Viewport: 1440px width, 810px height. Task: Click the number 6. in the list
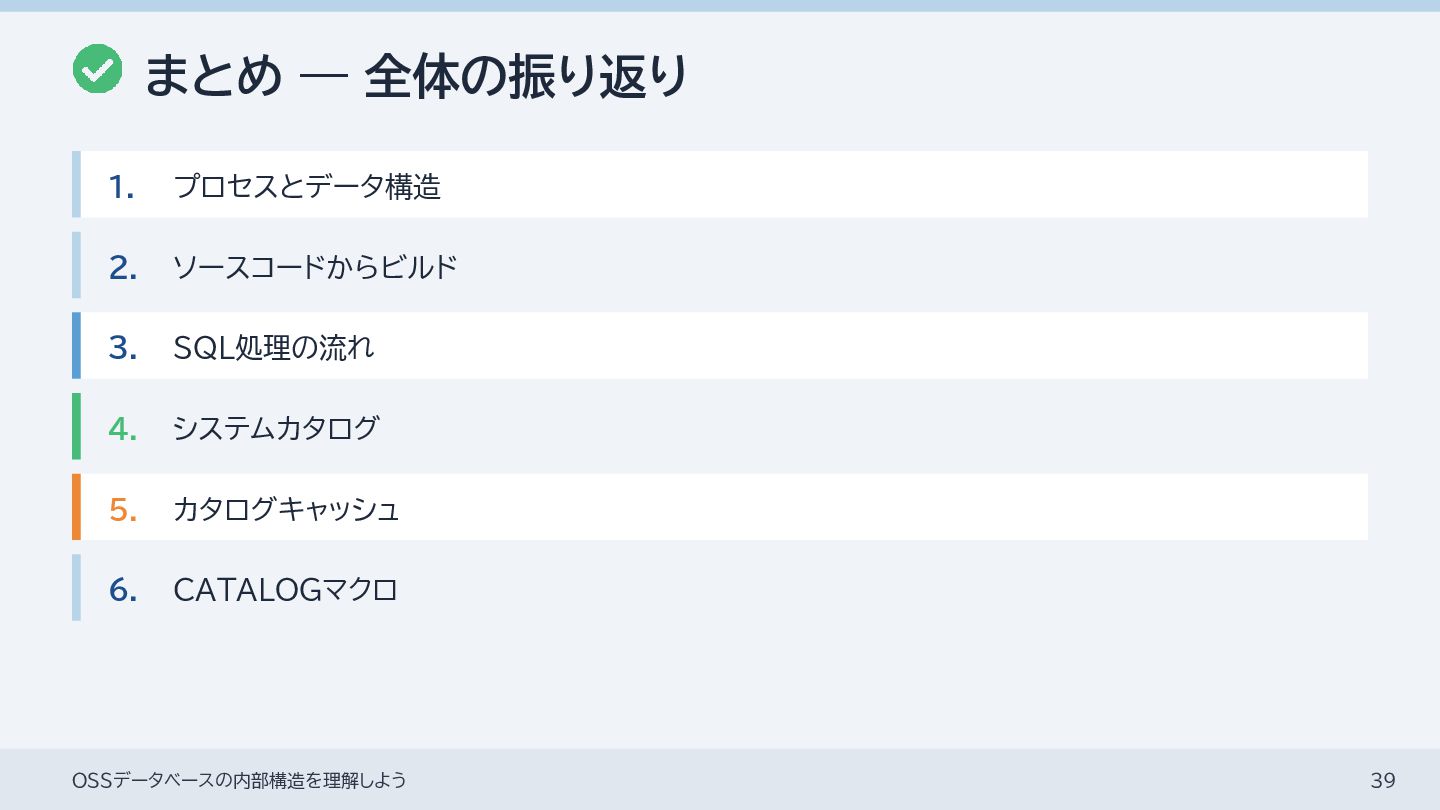(x=123, y=590)
